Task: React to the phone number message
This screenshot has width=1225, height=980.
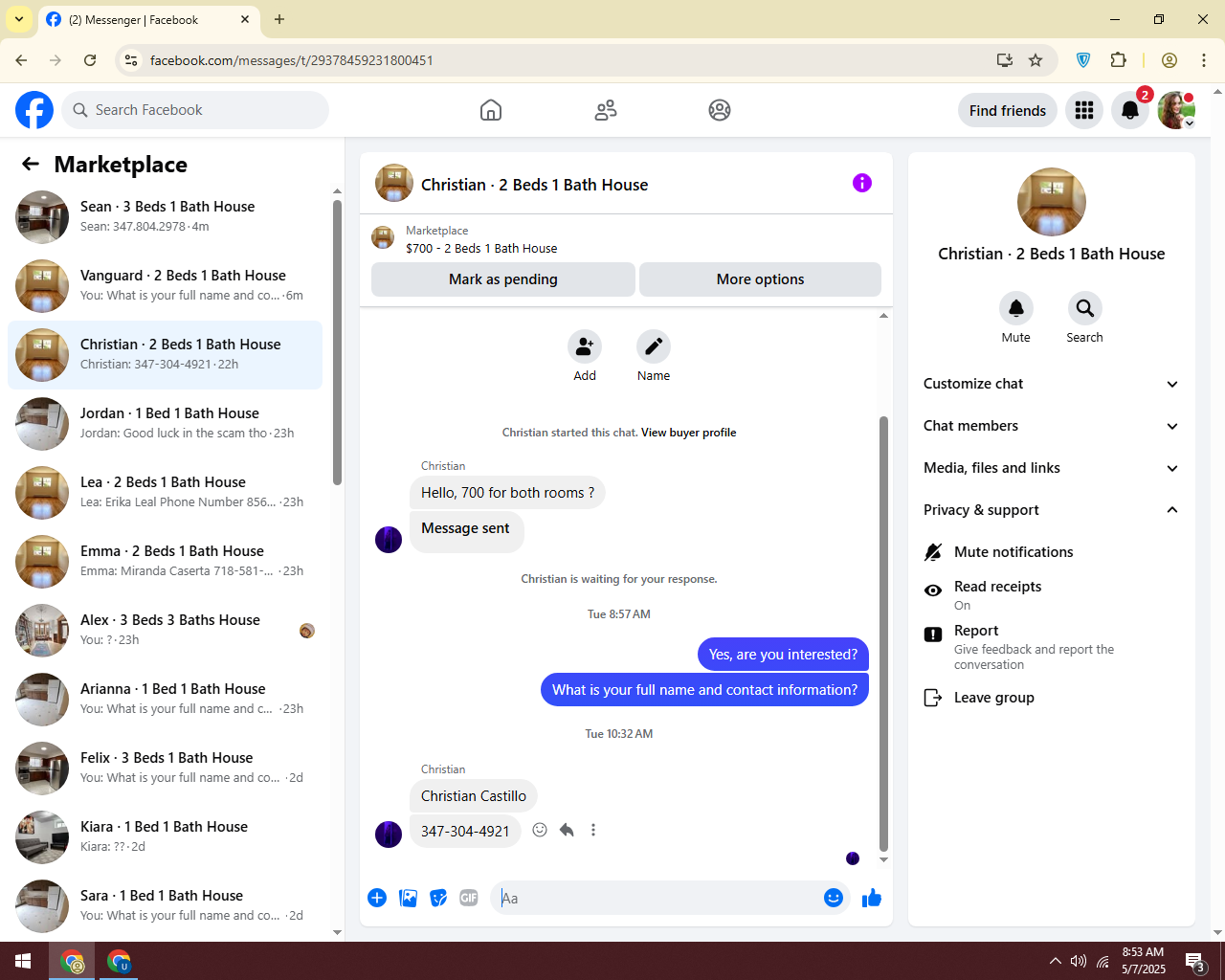Action: point(540,830)
